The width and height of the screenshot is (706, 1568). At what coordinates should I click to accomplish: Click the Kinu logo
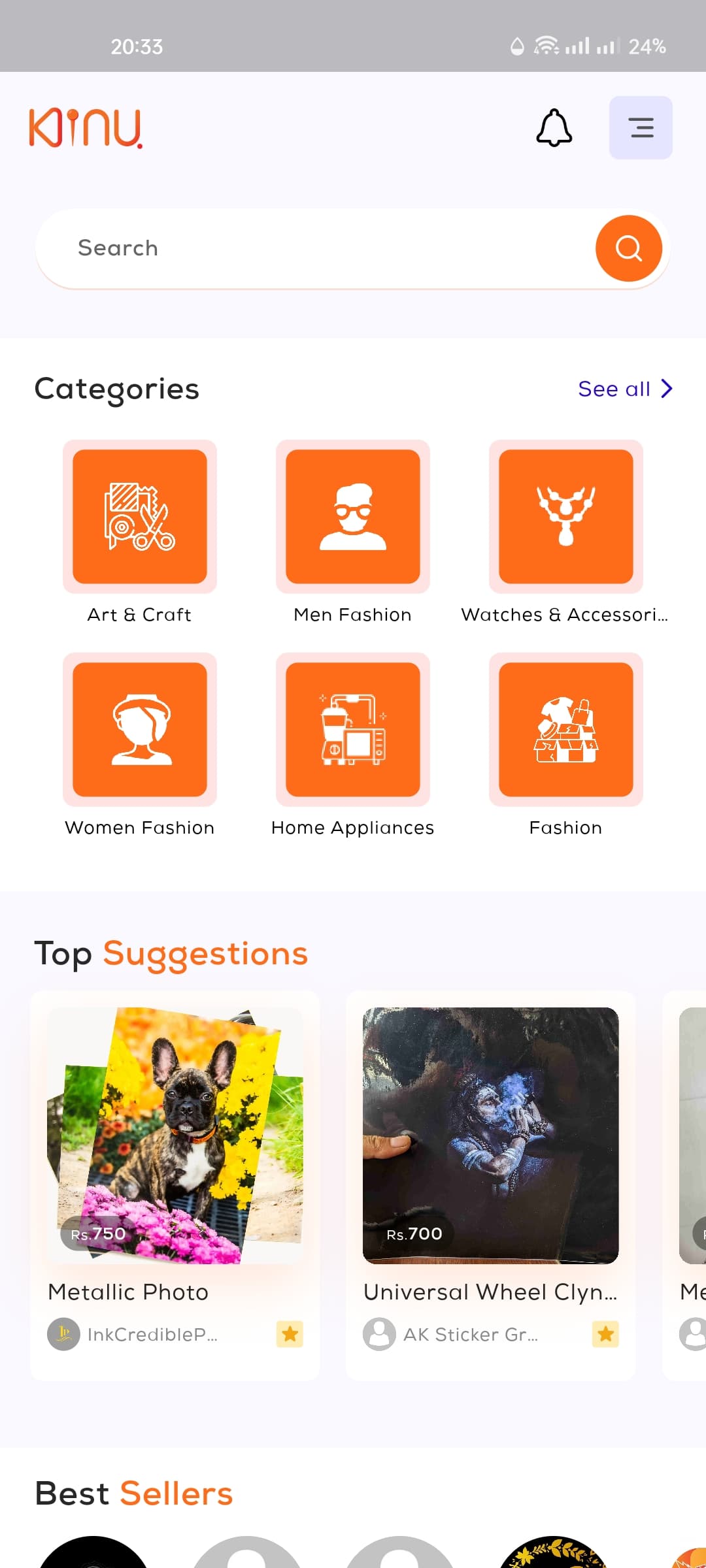[86, 128]
